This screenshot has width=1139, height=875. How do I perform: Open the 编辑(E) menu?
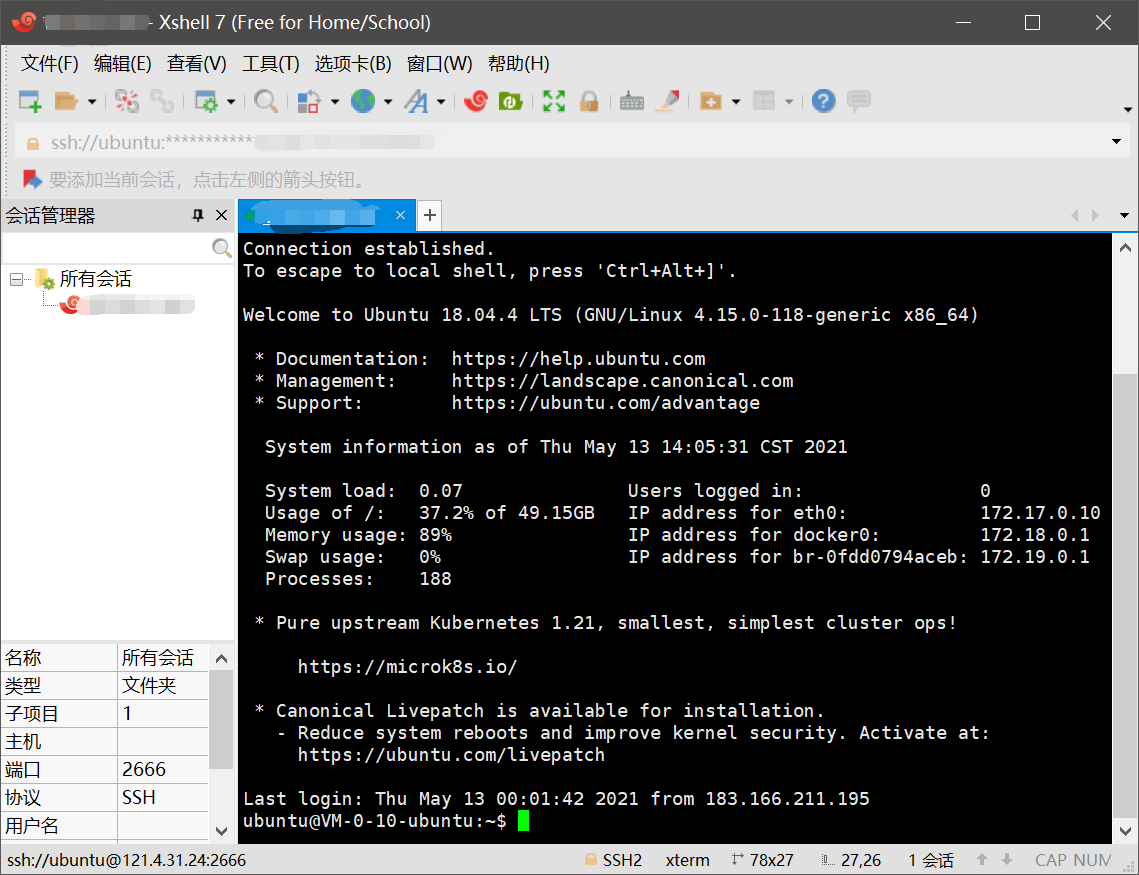123,64
